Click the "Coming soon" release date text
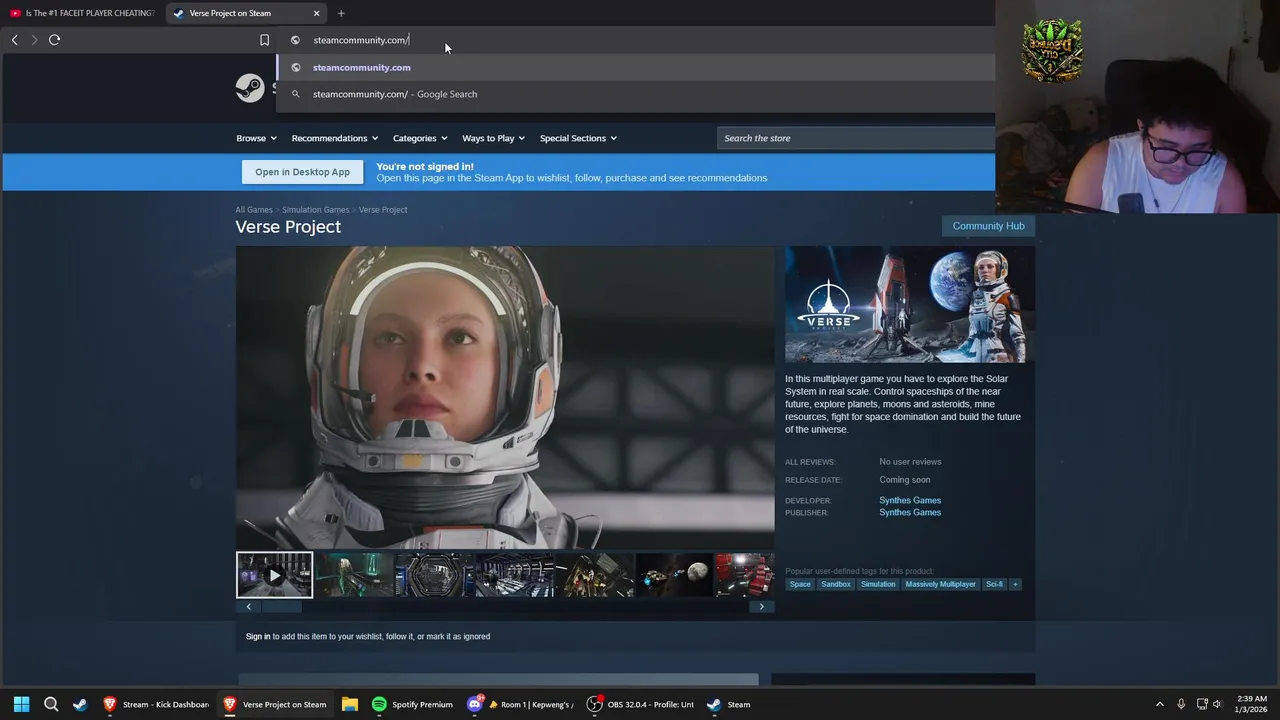The height and width of the screenshot is (720, 1280). [904, 480]
